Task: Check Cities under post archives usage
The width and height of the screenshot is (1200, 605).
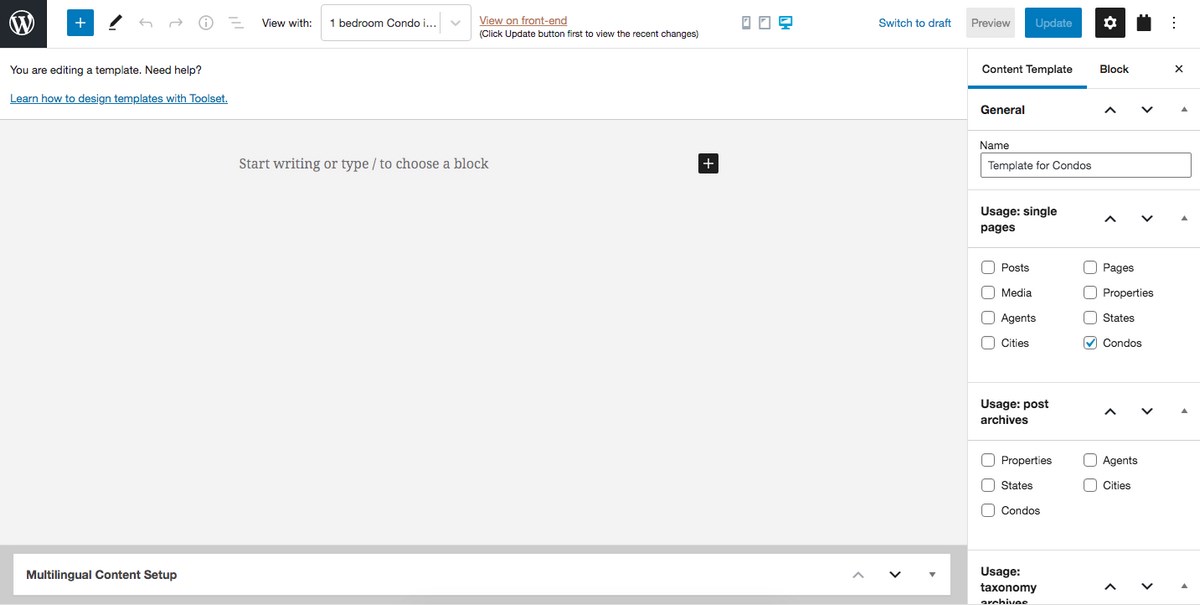Action: 1090,486
